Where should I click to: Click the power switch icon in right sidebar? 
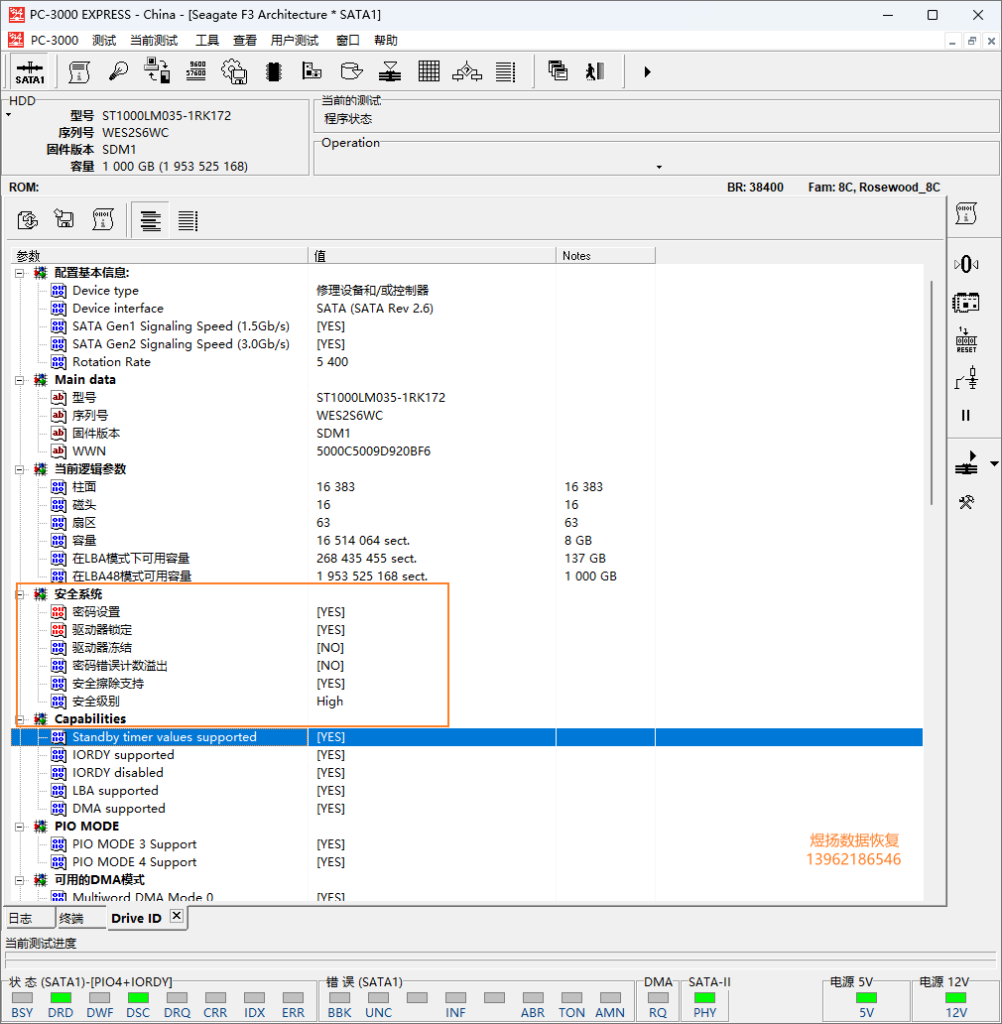pos(966,378)
